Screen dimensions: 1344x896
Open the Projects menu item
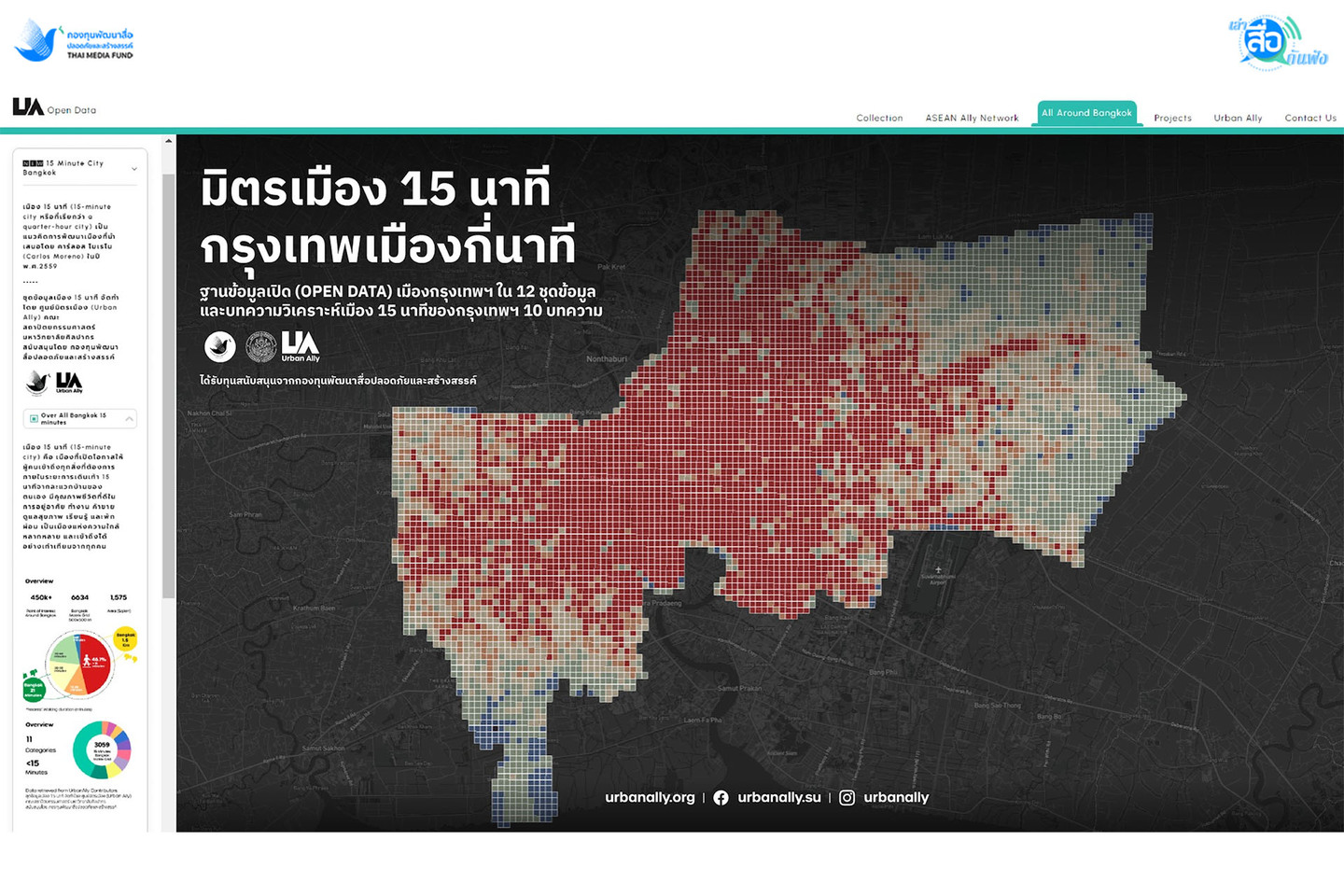tap(1172, 118)
